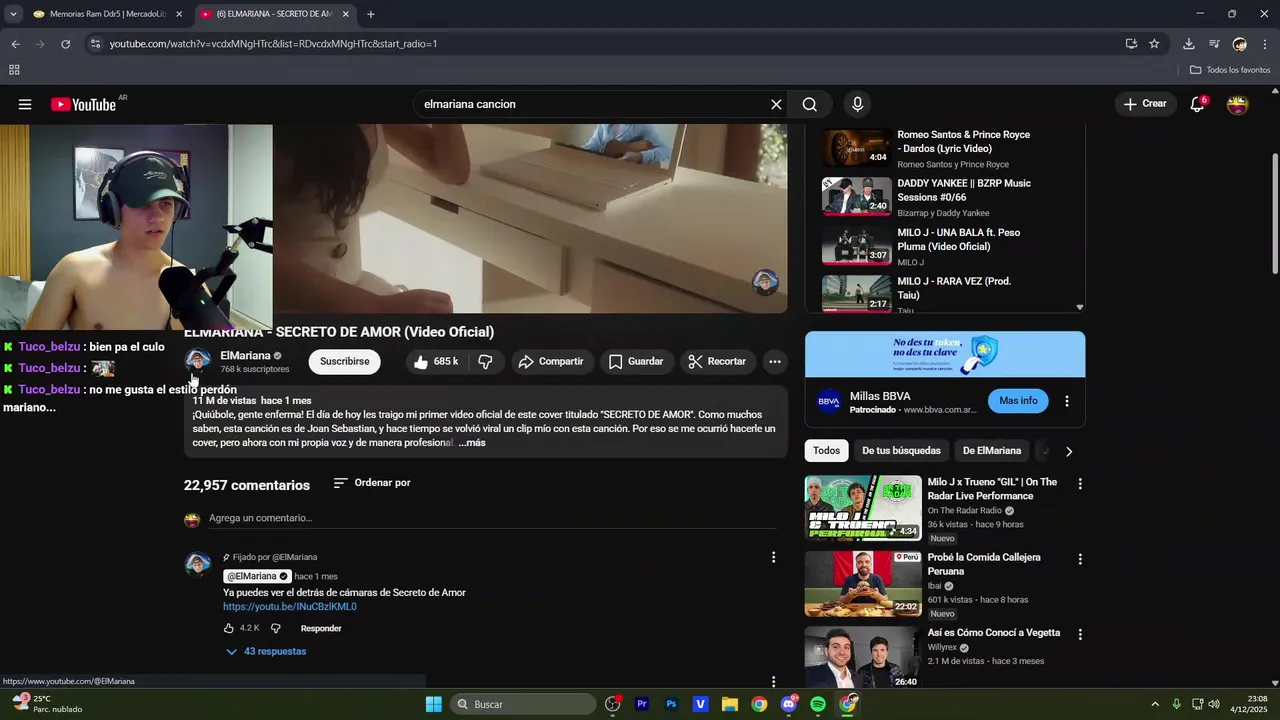Viewport: 1280px width, 720px height.
Task: Dislike the pinned ElMariana comment
Action: point(276,628)
